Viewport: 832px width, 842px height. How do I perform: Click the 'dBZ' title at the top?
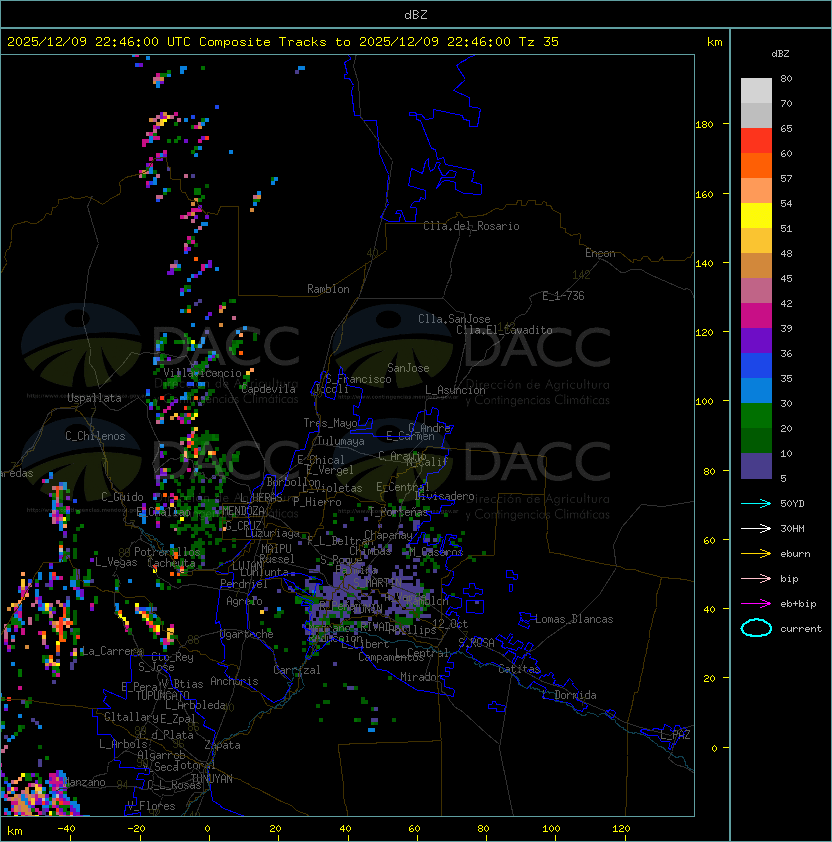[416, 14]
